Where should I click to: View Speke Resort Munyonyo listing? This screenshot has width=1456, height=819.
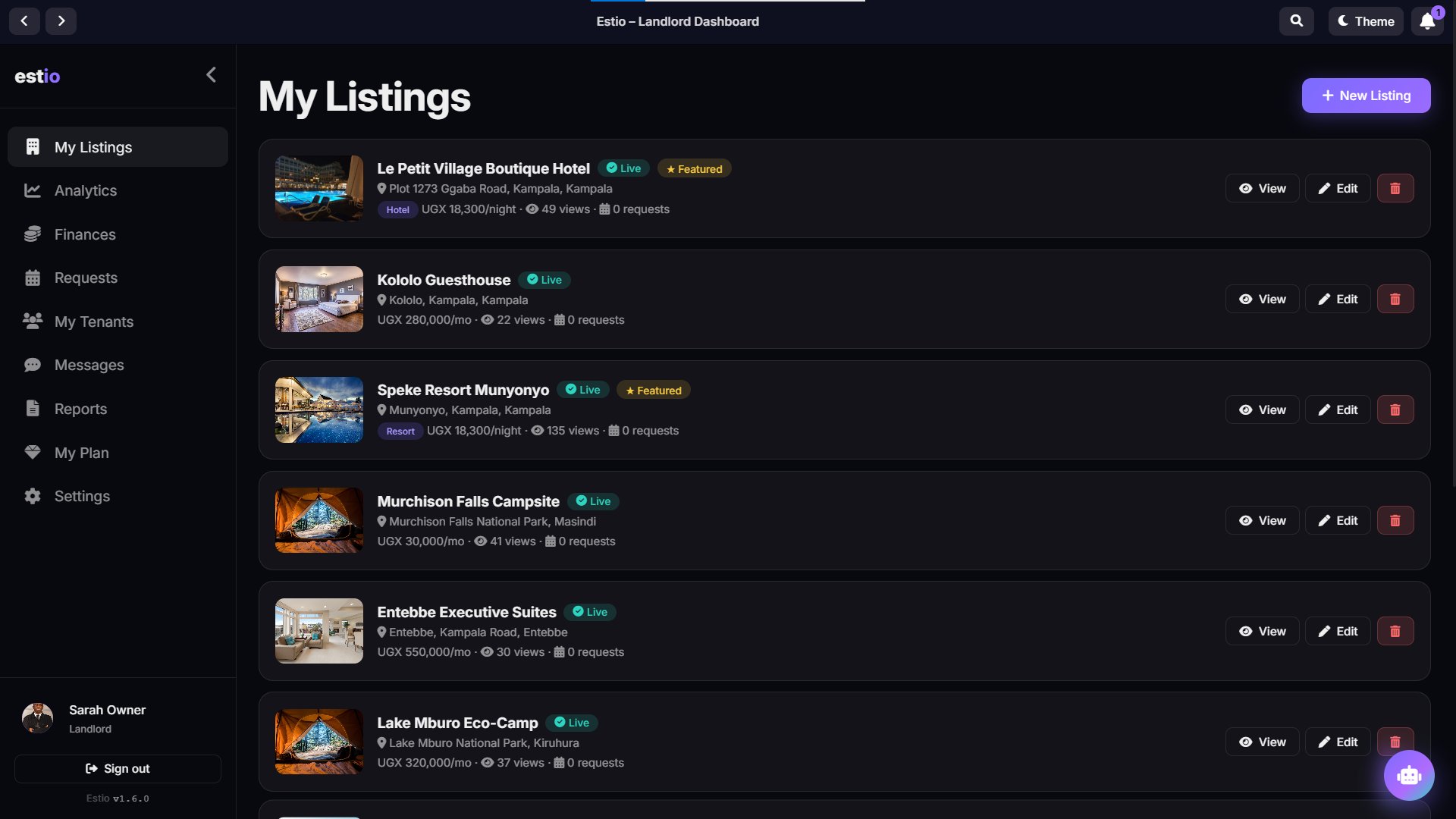click(x=1262, y=409)
